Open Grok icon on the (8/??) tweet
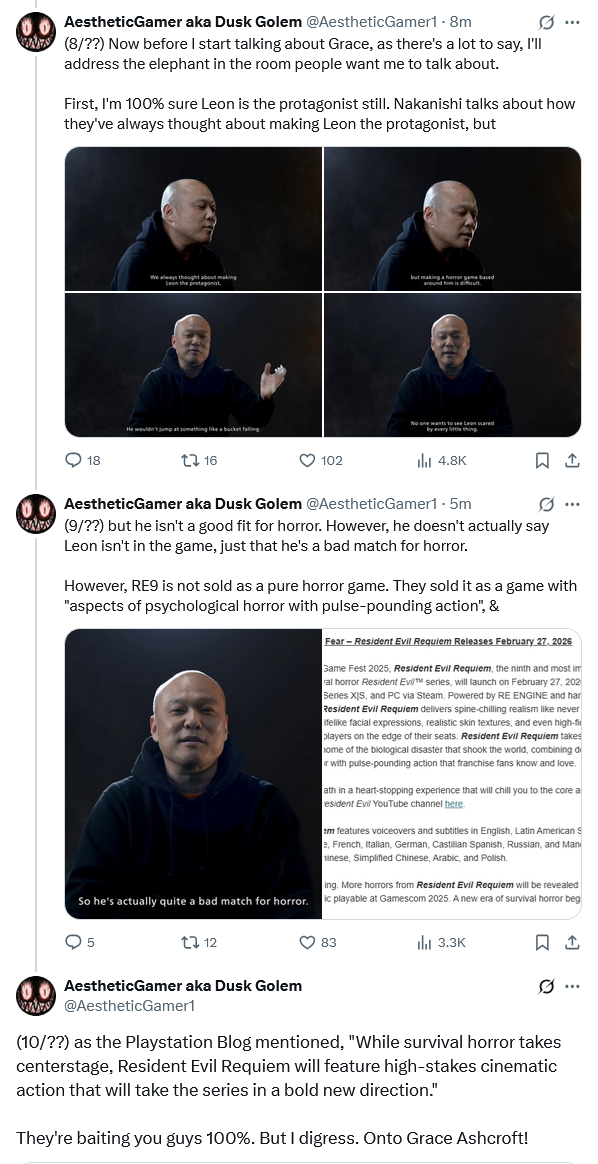Screen dimensions: 598x1164 546,22
